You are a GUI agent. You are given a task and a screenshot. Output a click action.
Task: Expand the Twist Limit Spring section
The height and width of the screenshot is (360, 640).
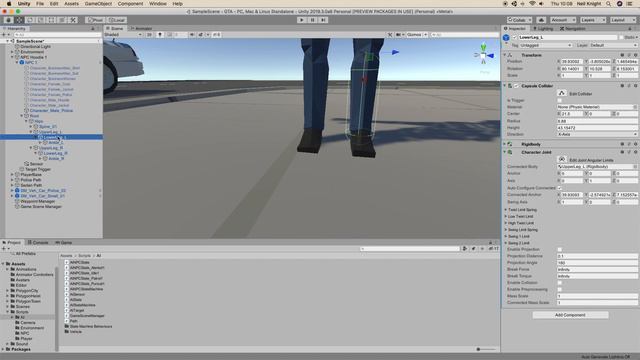pos(506,209)
